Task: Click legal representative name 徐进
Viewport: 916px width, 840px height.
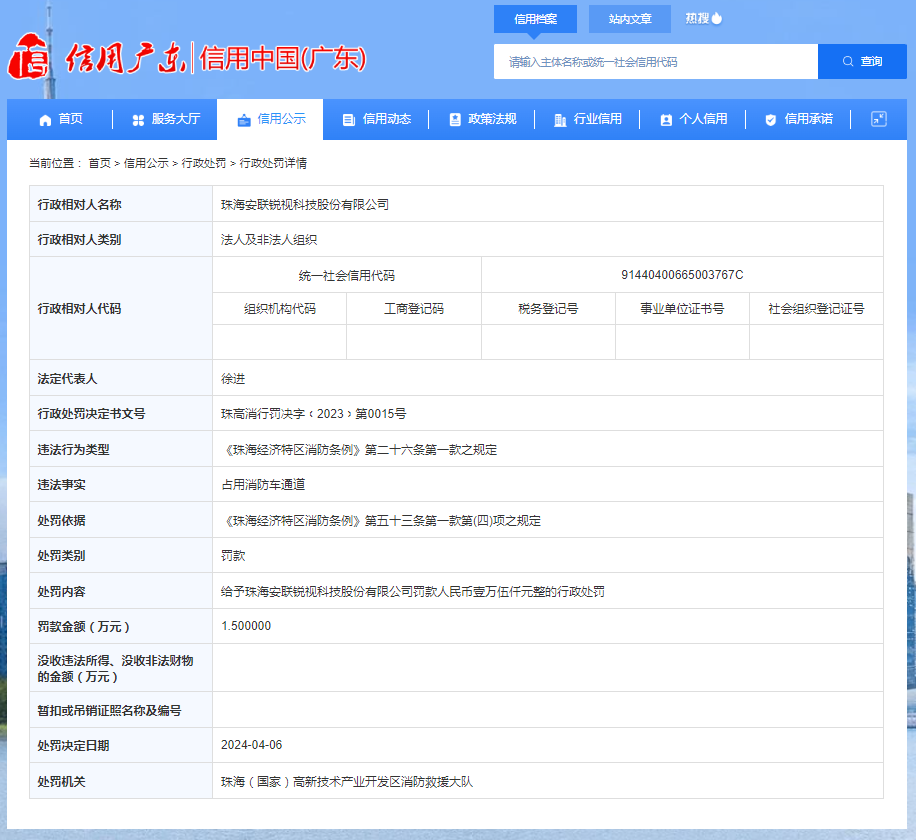Action: [233, 379]
